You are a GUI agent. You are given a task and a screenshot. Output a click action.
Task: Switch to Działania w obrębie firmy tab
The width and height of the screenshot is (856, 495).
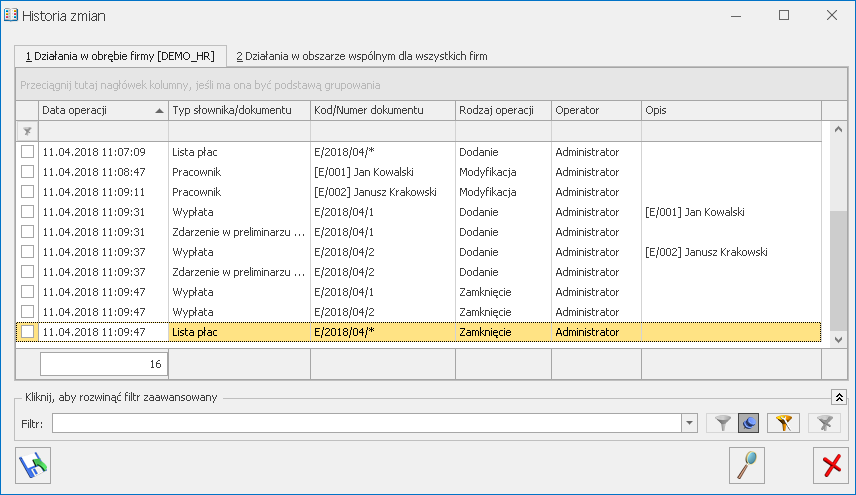pyautogui.click(x=121, y=56)
